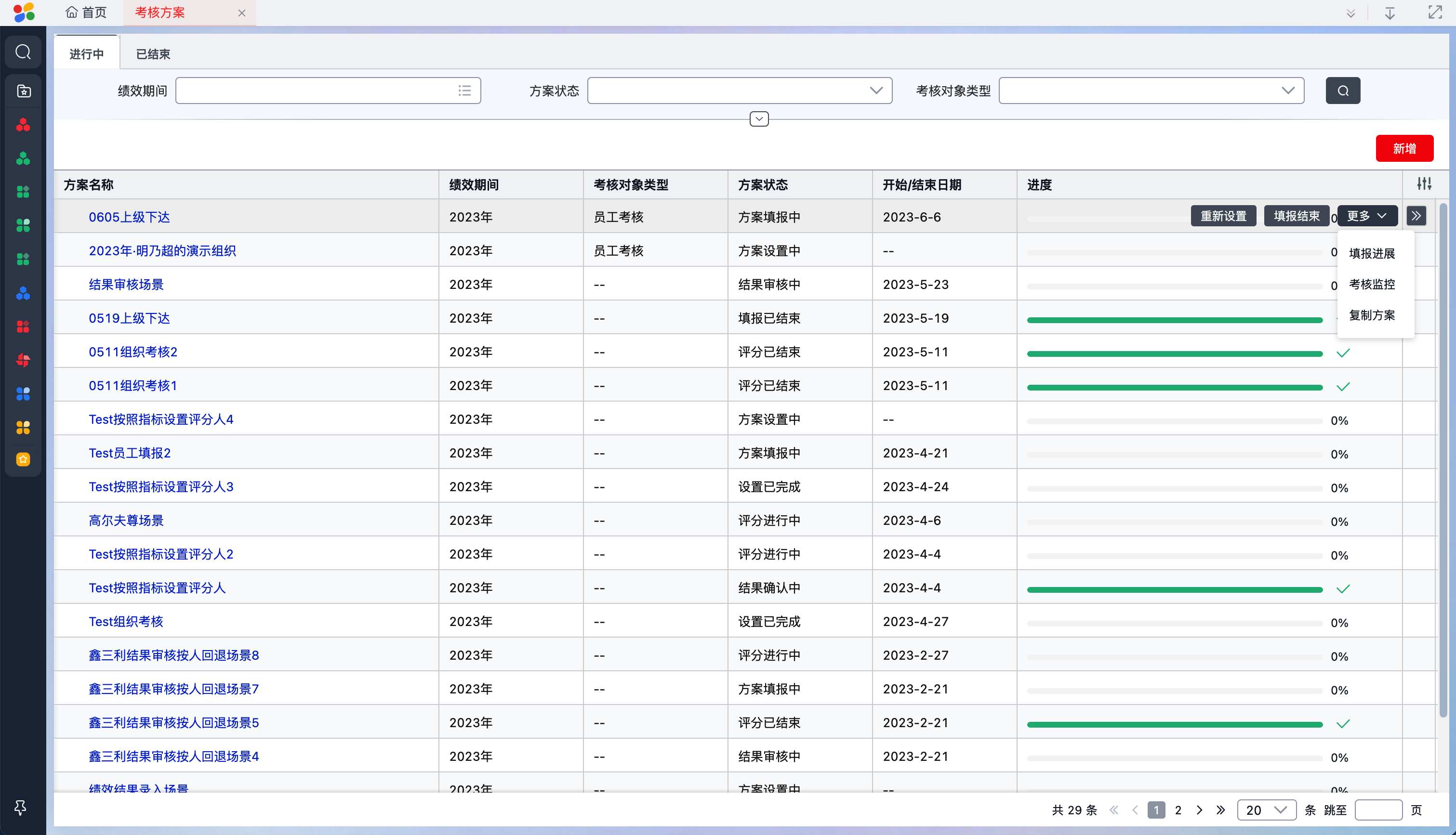1456x835 pixels.
Task: Open the red pinwheel module icon
Action: point(23,360)
